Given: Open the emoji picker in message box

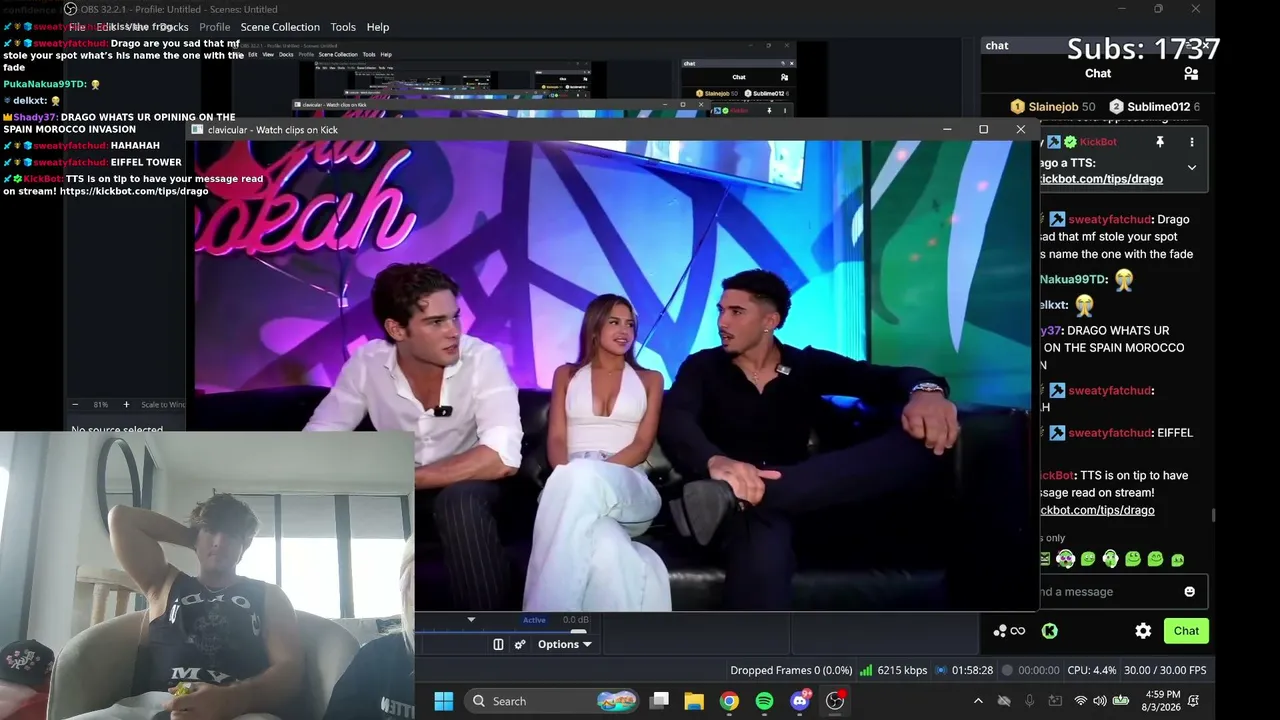Looking at the screenshot, I should (1189, 592).
